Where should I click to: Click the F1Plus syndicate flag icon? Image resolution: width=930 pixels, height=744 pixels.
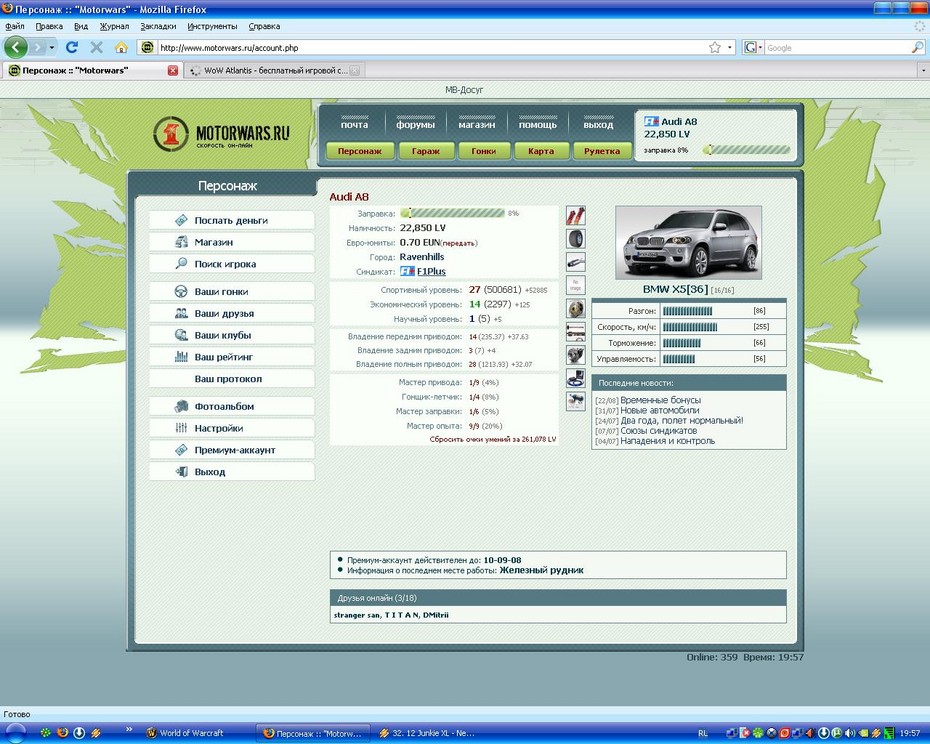[407, 271]
